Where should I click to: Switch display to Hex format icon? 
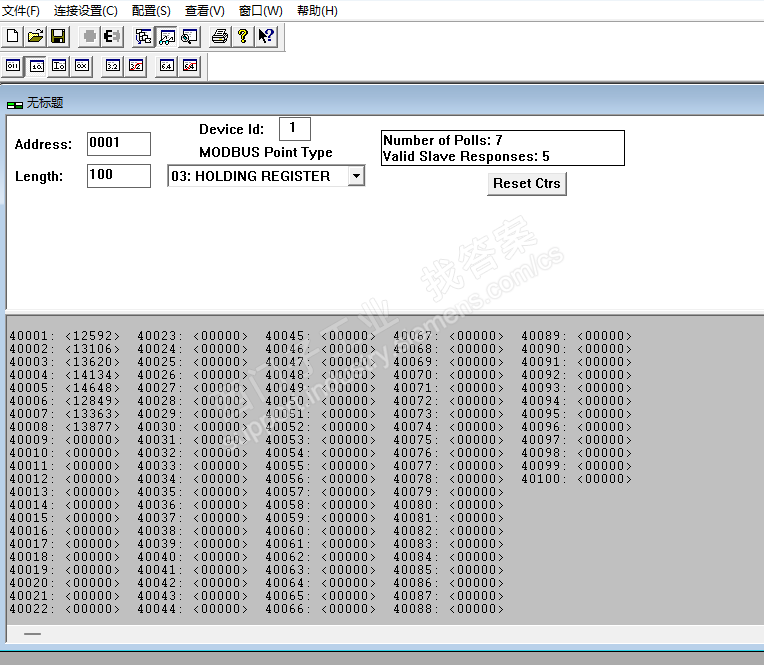pos(82,65)
